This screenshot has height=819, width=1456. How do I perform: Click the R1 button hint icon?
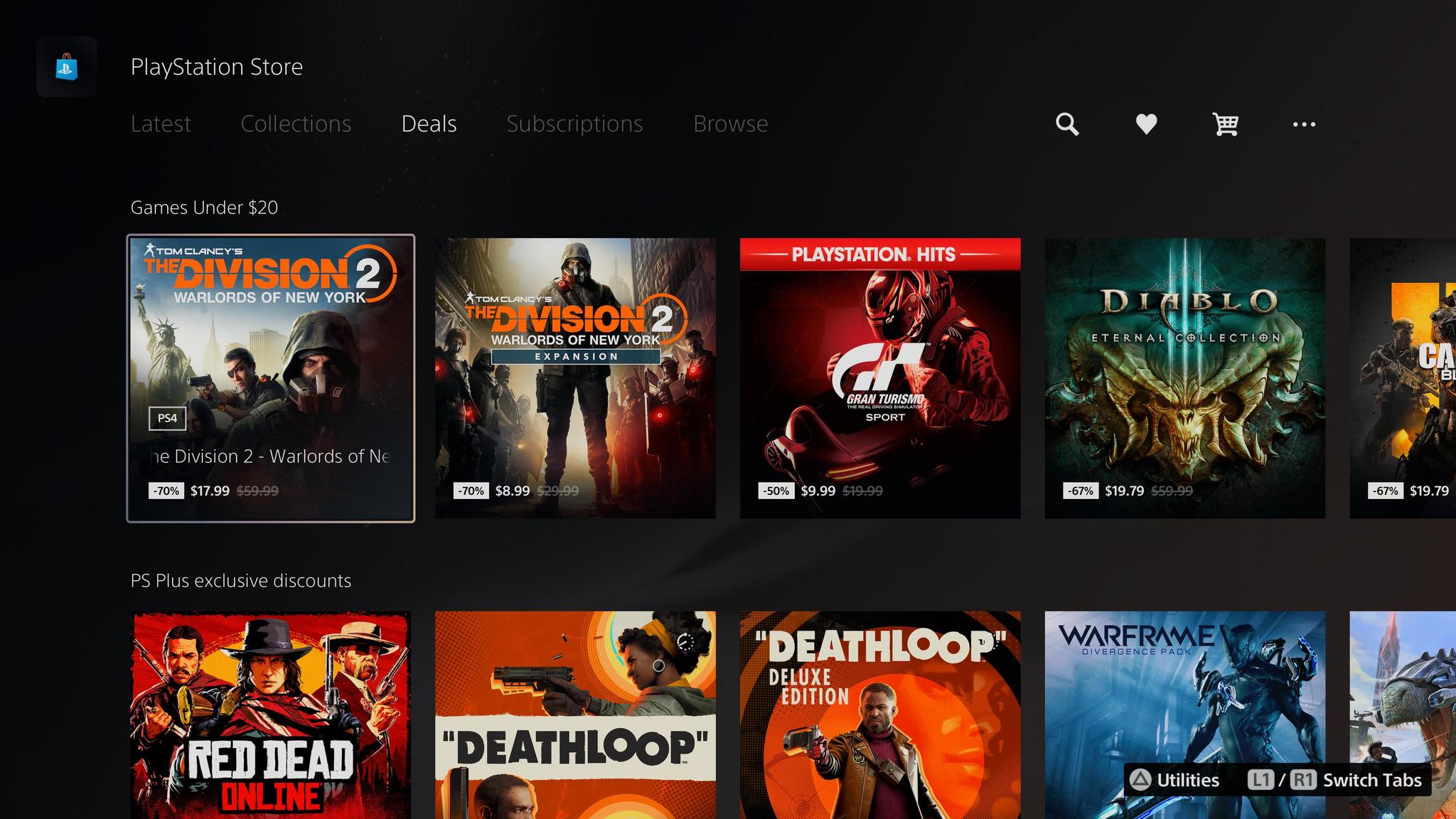tap(1303, 780)
